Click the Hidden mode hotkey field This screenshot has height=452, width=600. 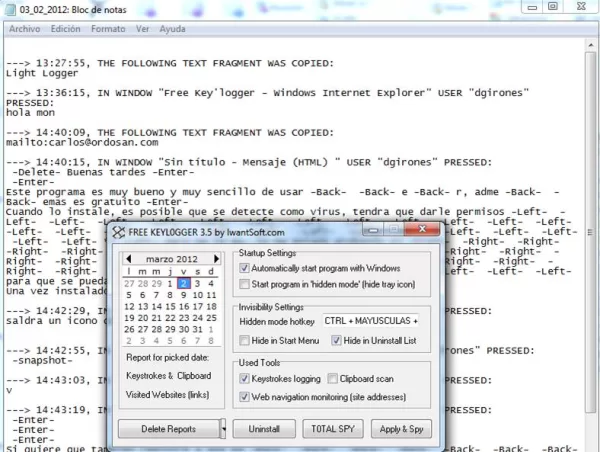(370, 321)
